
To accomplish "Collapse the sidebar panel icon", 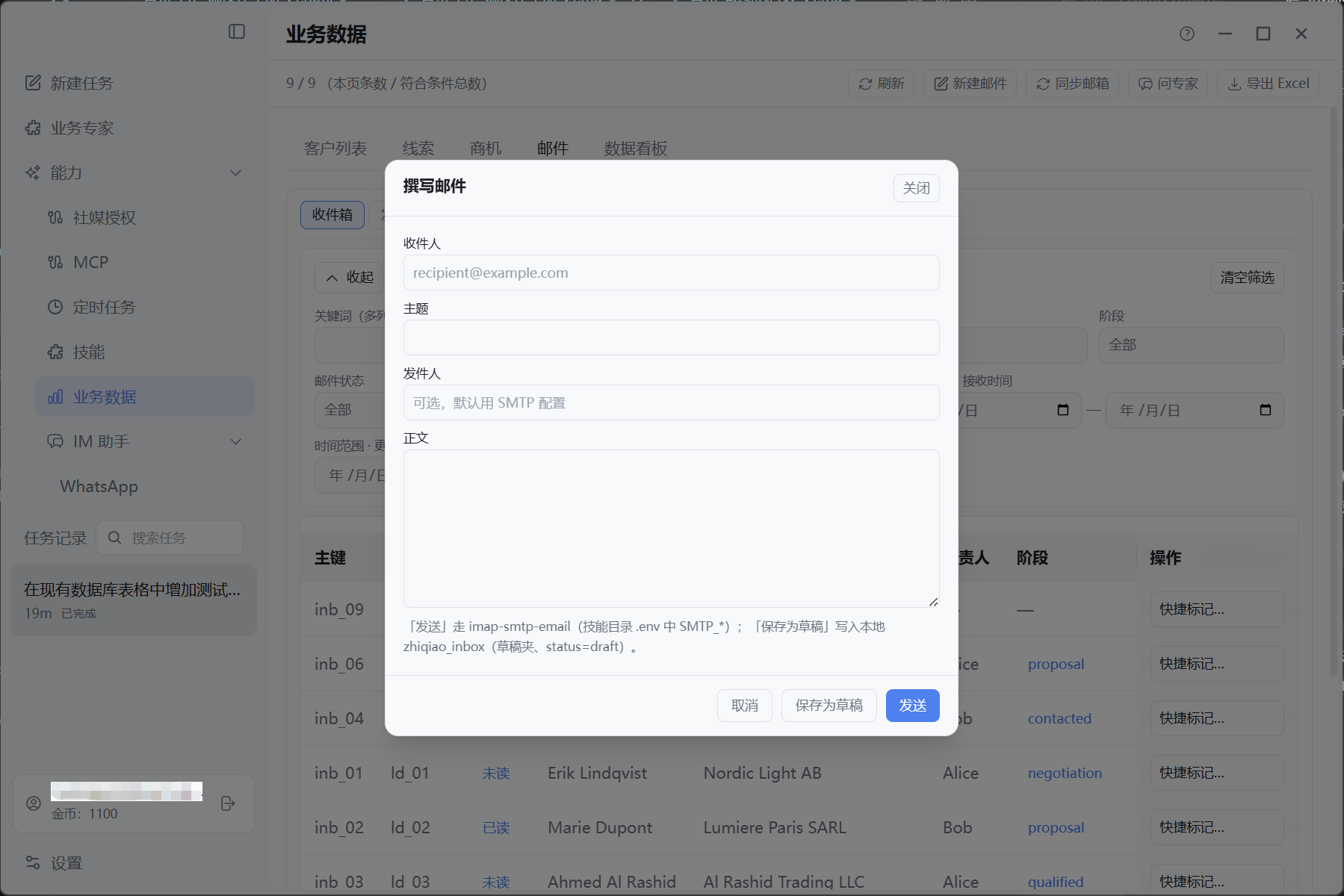I will pos(237,31).
